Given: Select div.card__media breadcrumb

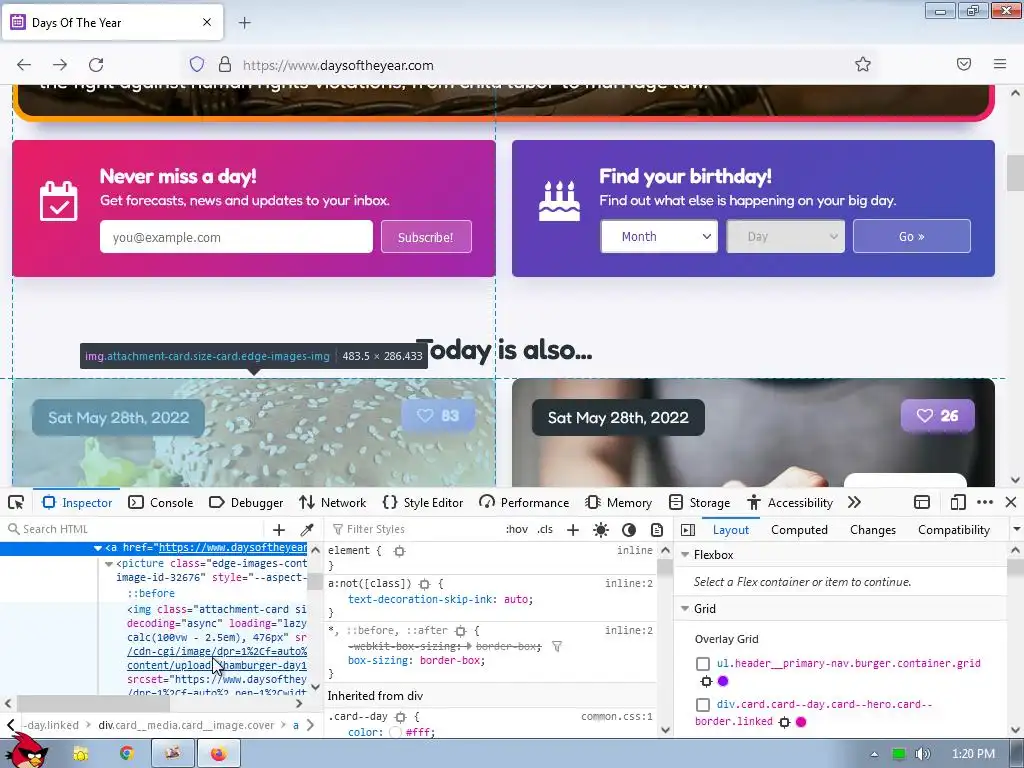Looking at the screenshot, I should click(x=186, y=725).
